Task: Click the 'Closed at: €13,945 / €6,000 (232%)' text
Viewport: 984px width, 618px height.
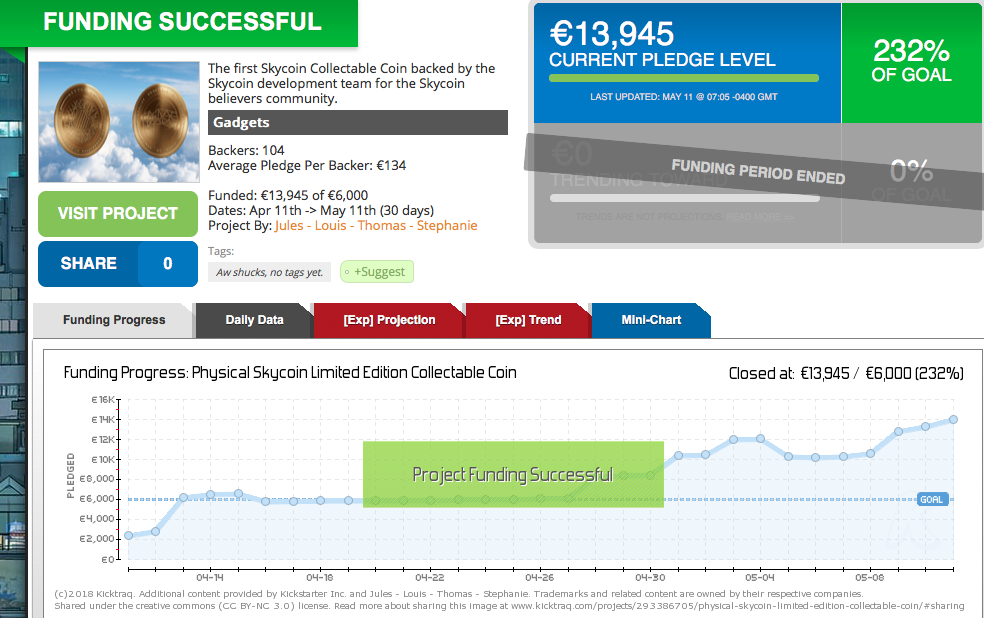Action: tap(846, 374)
